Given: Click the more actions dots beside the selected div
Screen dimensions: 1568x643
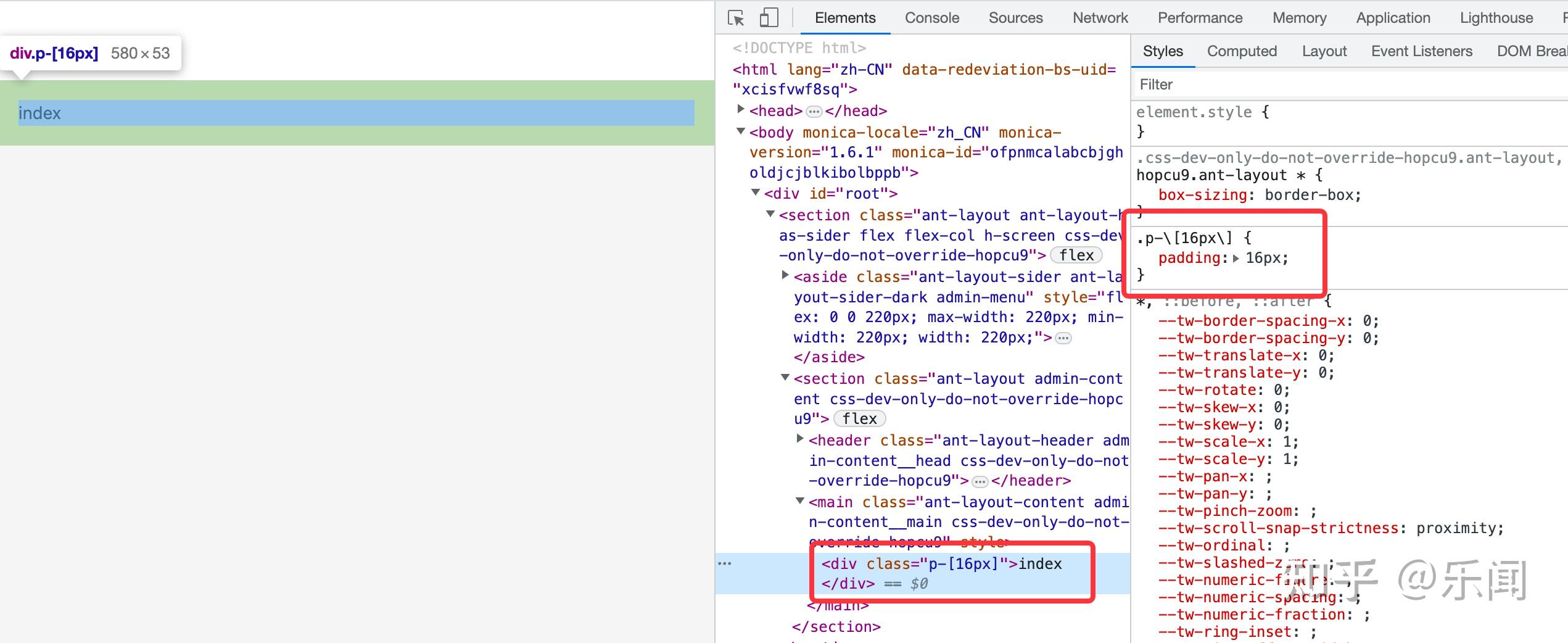Looking at the screenshot, I should coord(726,563).
